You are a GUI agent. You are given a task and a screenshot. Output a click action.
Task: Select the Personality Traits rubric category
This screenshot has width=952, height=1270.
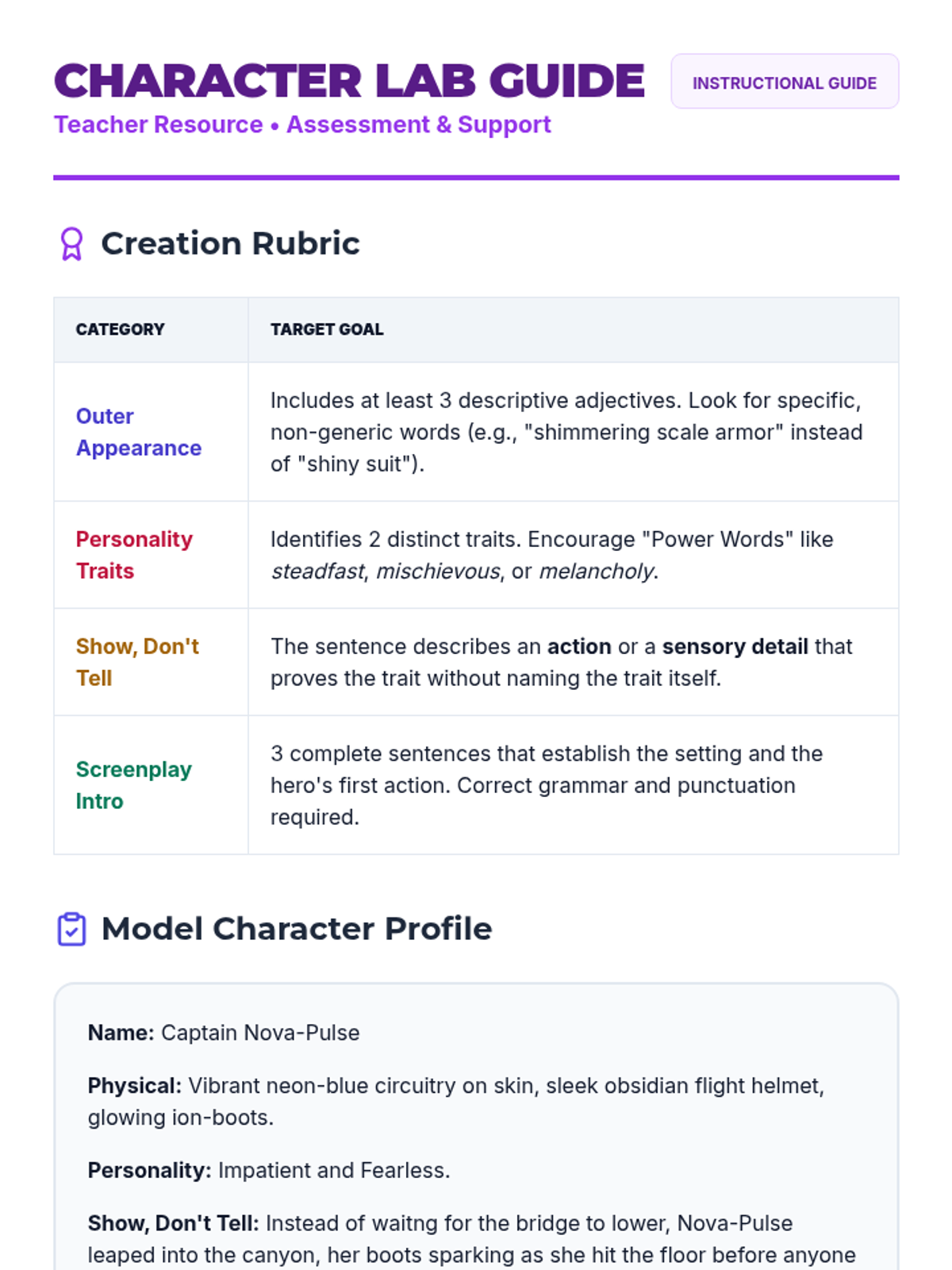134,555
